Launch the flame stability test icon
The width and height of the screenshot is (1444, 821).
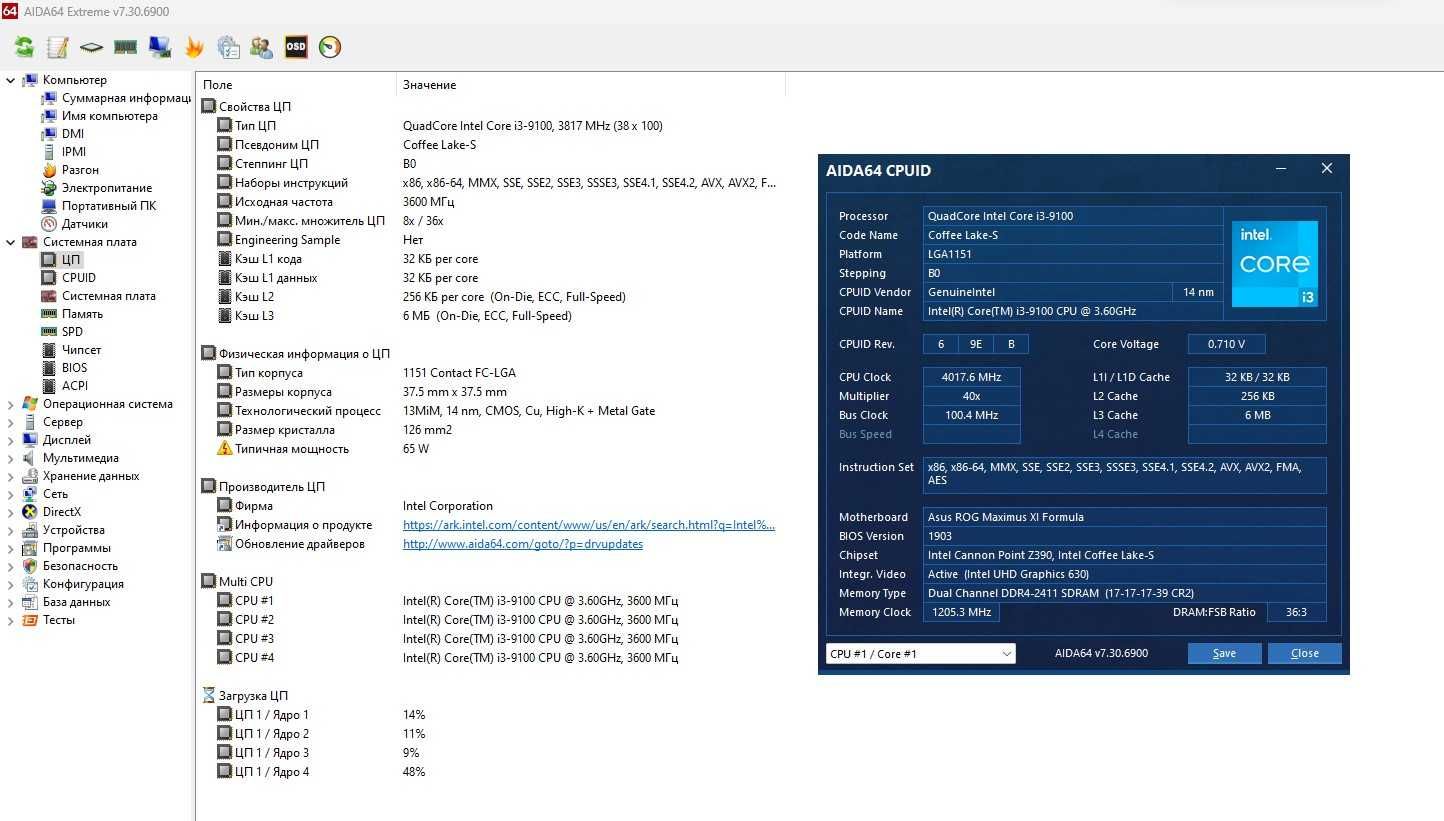click(x=194, y=47)
